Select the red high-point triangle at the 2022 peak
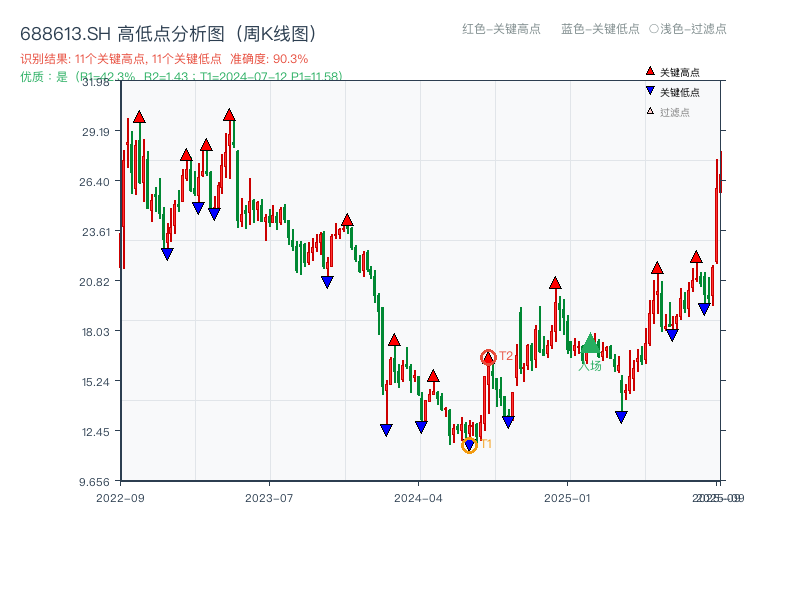 [x=139, y=117]
